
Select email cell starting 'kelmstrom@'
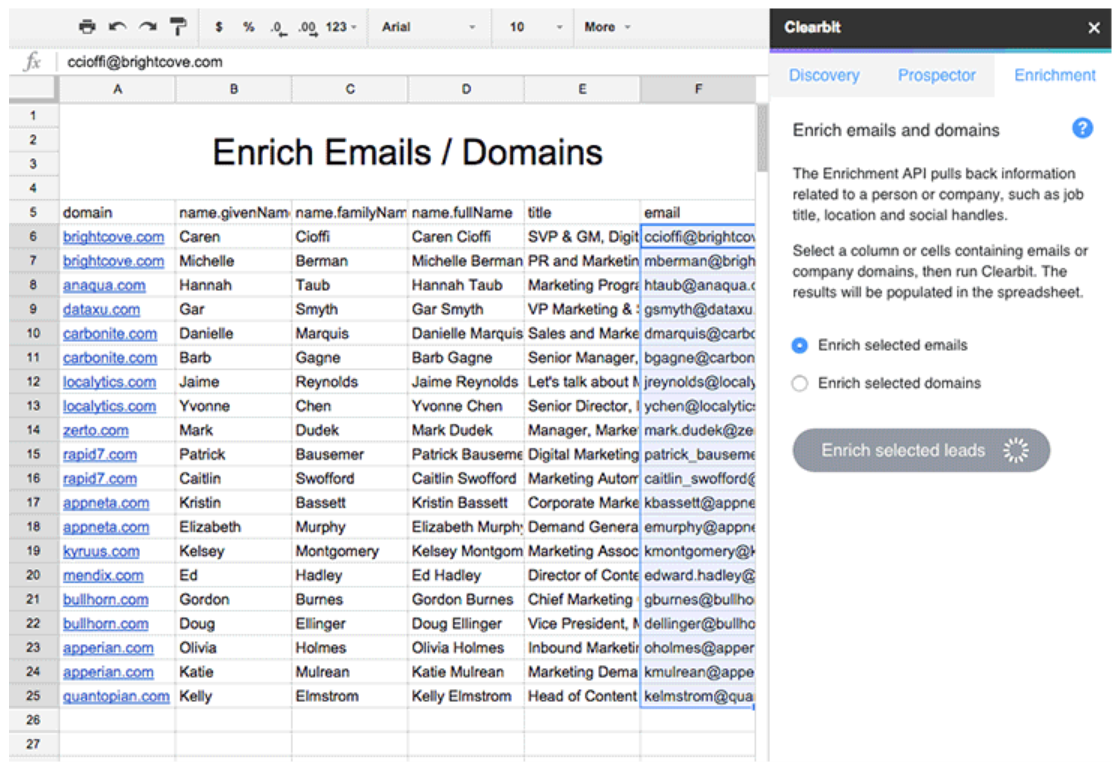pyautogui.click(x=698, y=696)
